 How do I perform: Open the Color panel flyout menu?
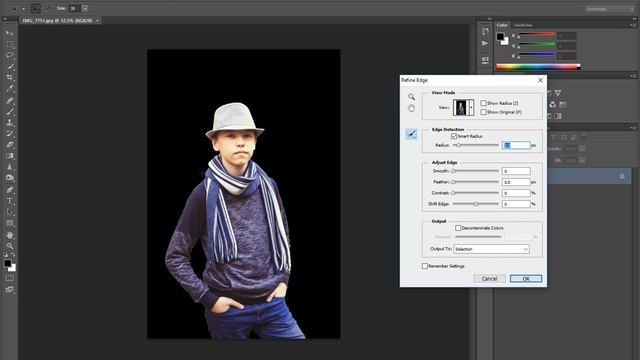(632, 25)
